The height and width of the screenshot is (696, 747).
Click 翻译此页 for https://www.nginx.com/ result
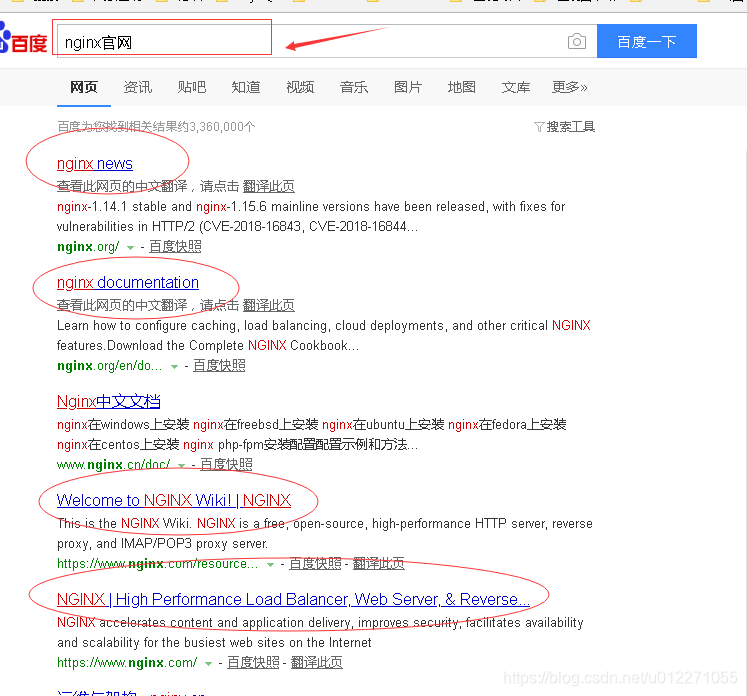click(316, 663)
